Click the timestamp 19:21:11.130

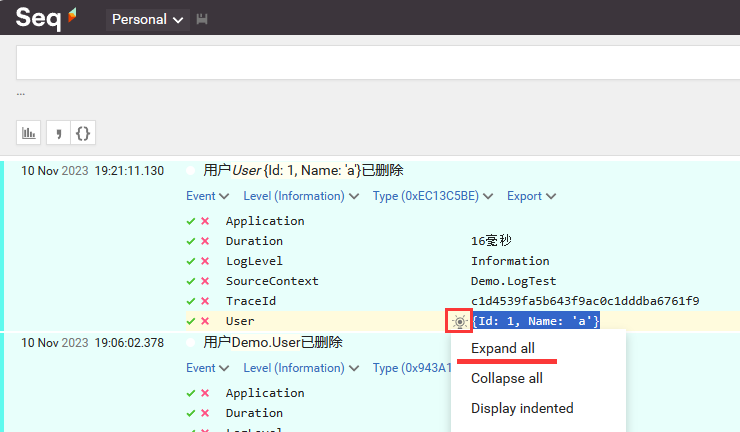(129, 171)
